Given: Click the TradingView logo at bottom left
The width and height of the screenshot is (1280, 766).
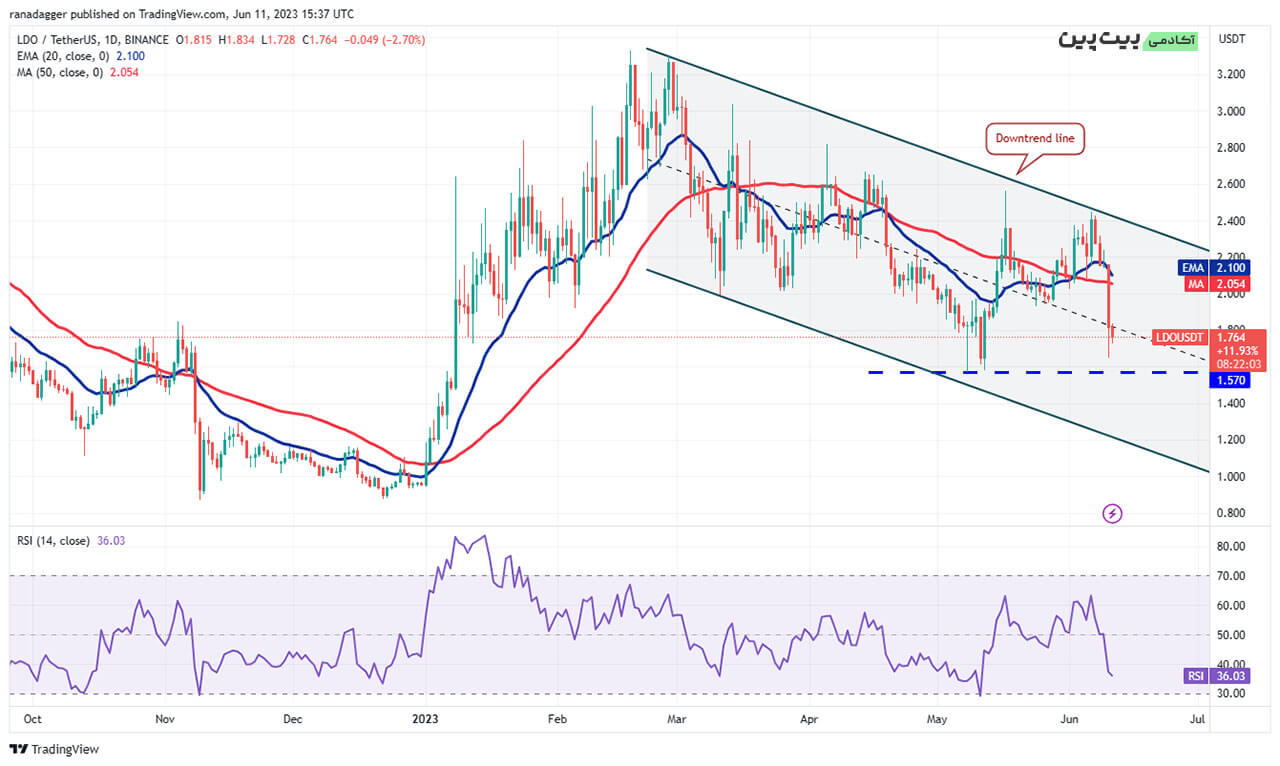Looking at the screenshot, I should [55, 749].
